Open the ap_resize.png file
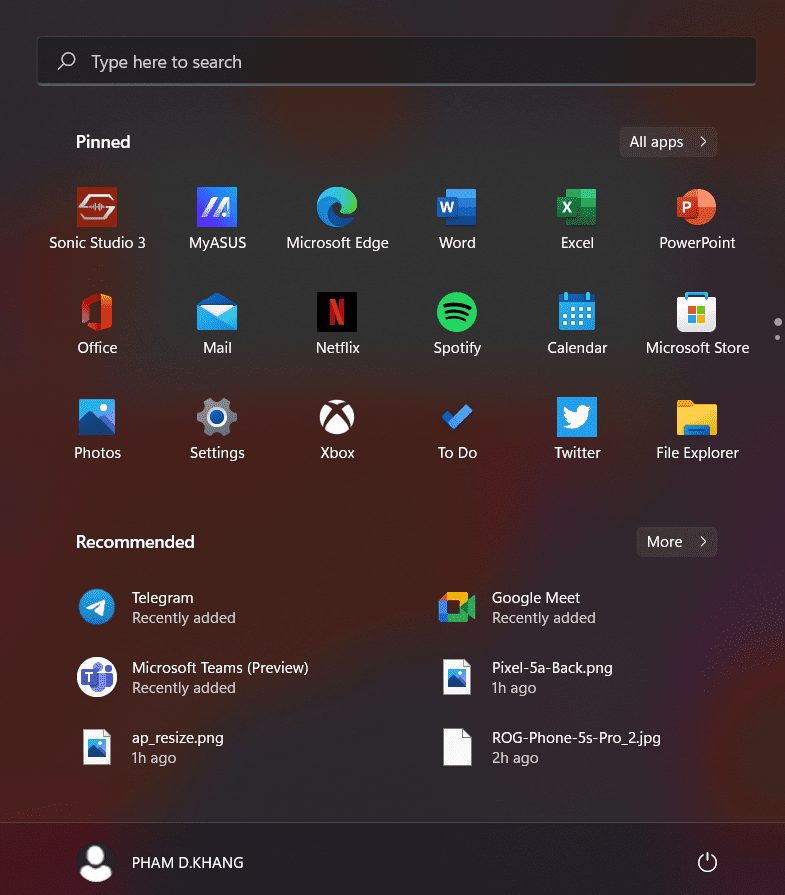This screenshot has width=785, height=895. tap(151, 747)
